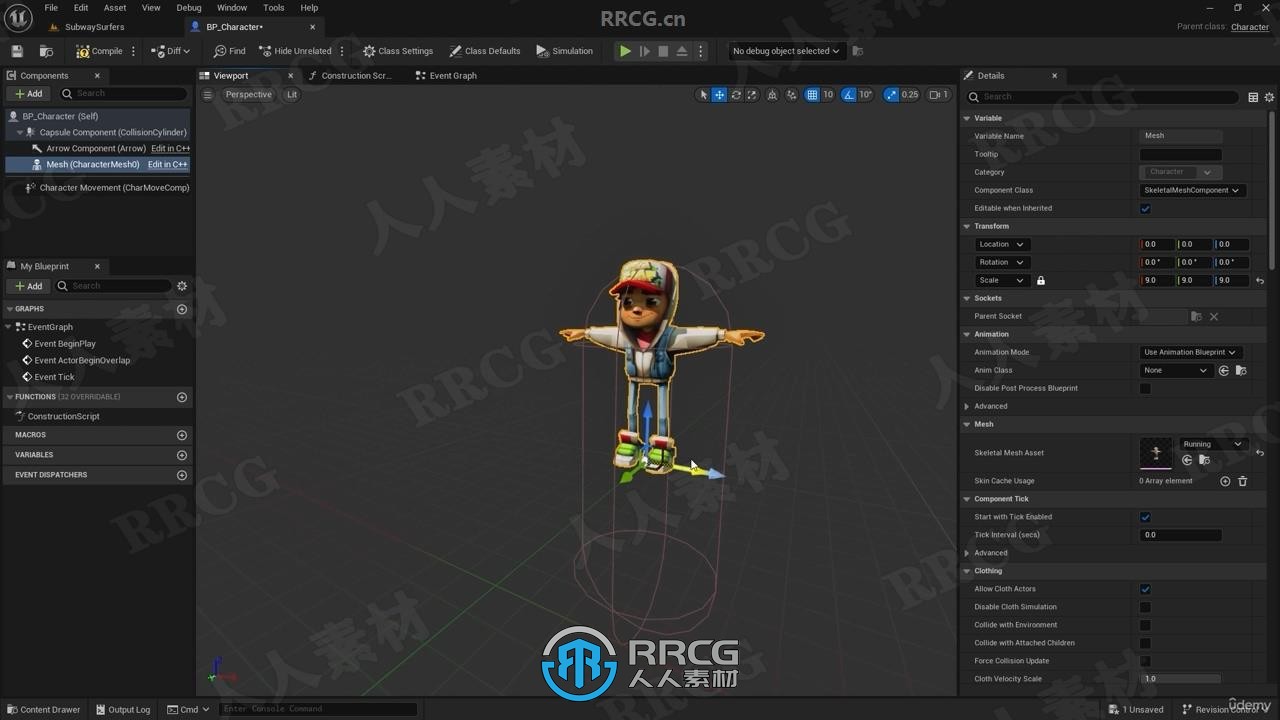Open Anim Class dropdown
This screenshot has width=1280, height=720.
coord(1176,370)
